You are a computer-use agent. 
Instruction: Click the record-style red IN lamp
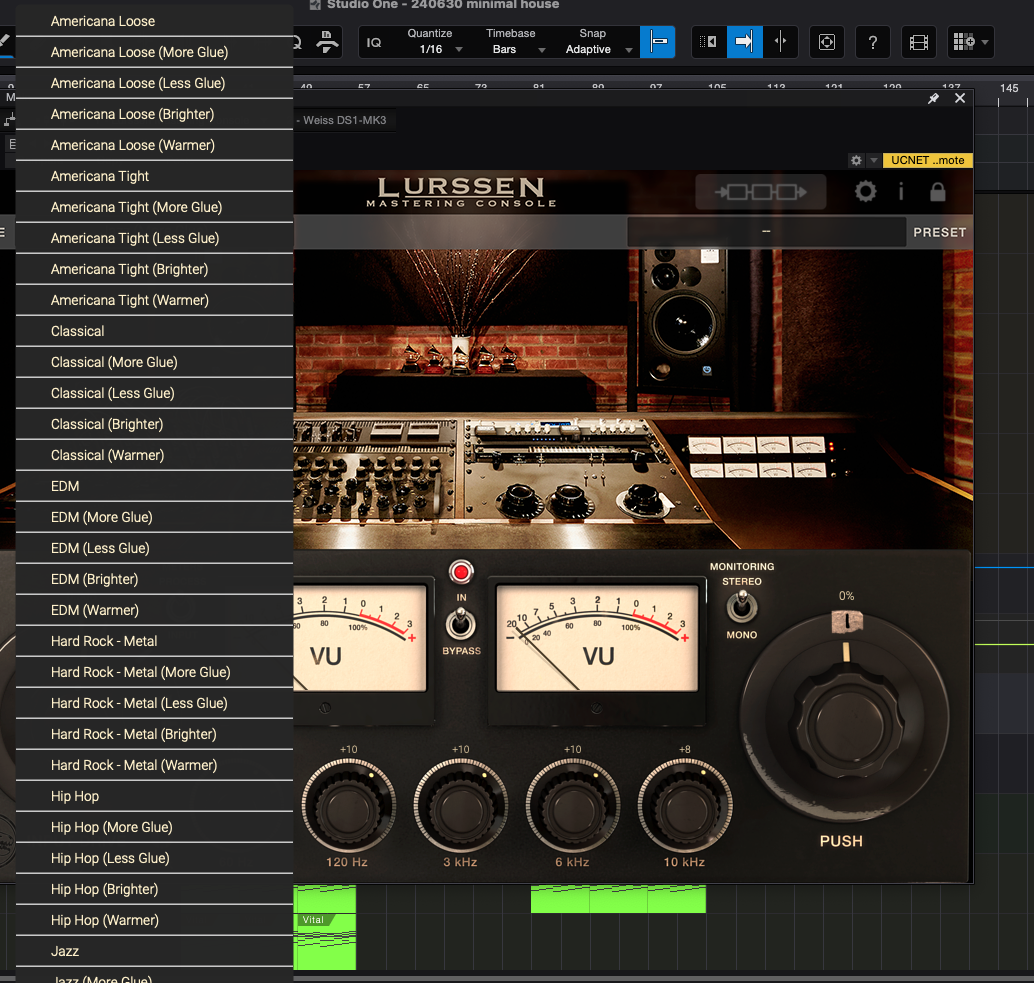point(461,572)
